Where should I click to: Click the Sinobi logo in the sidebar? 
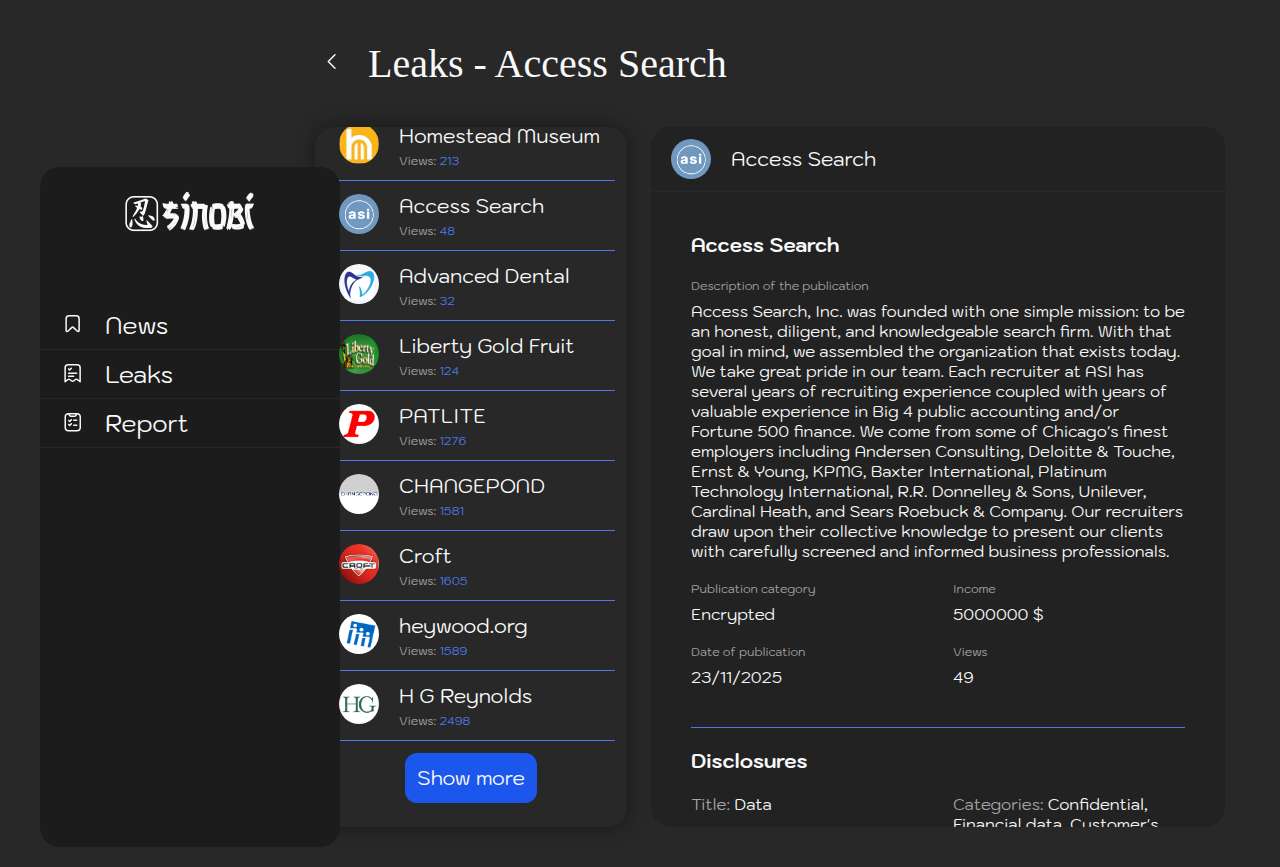click(190, 213)
